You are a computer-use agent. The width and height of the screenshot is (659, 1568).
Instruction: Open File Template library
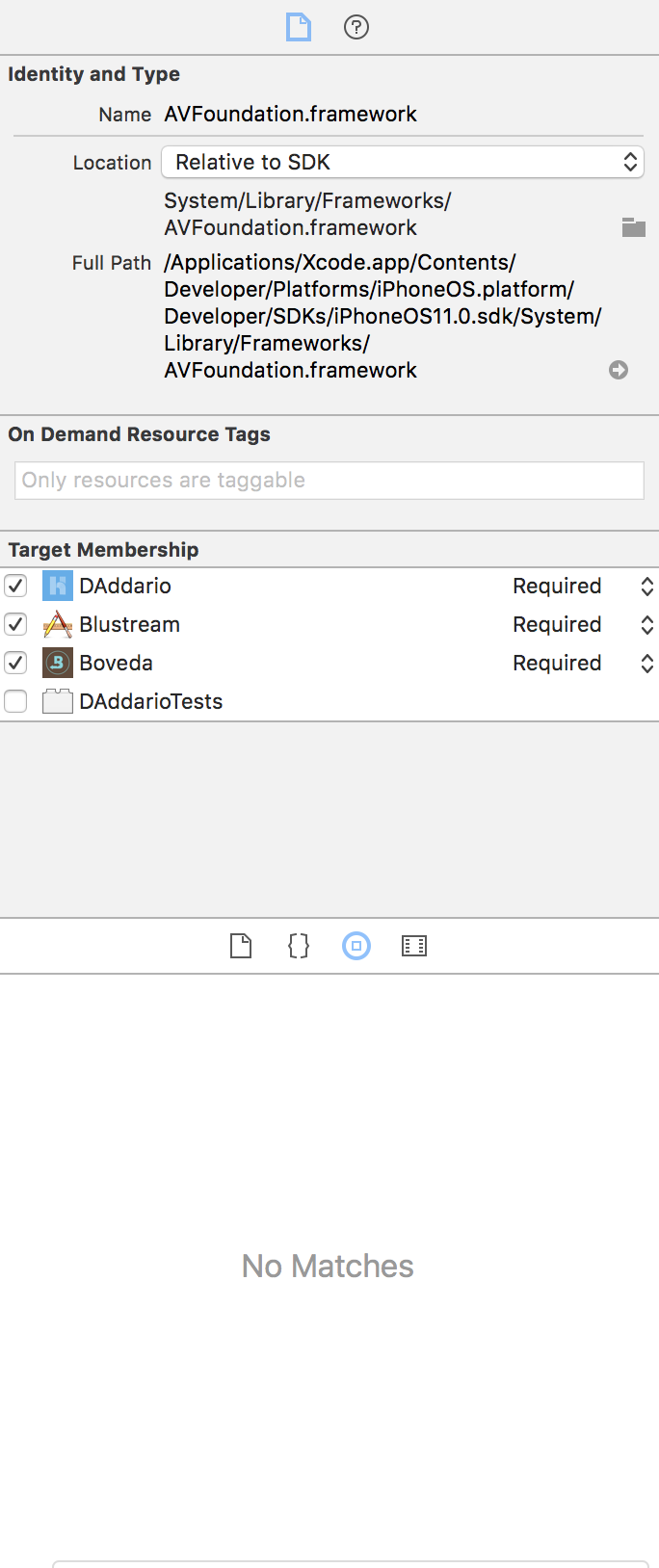click(x=241, y=946)
